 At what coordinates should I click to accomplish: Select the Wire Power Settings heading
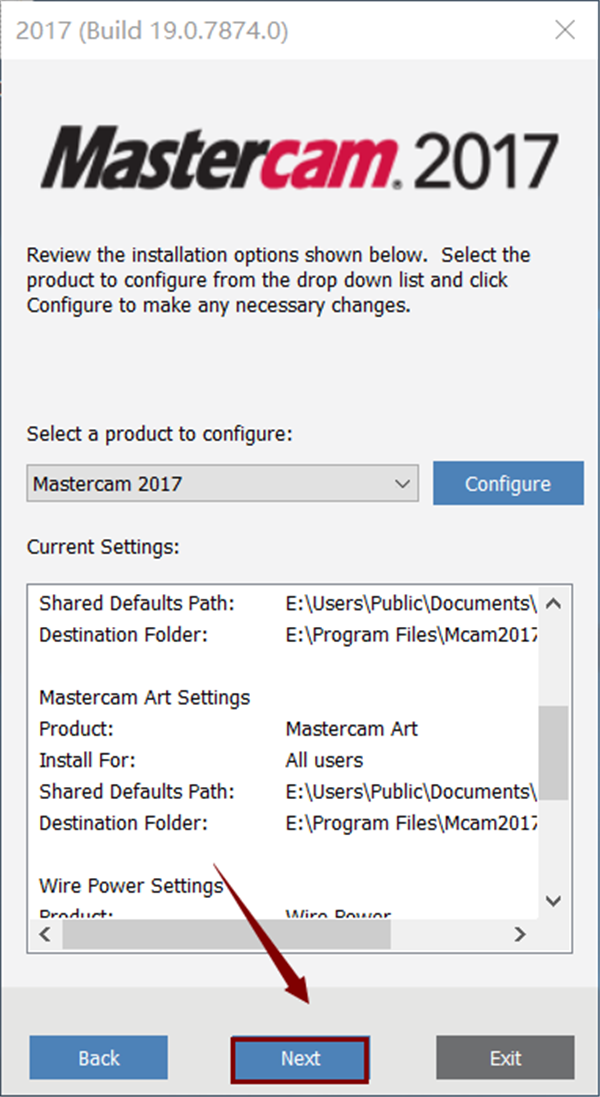pos(131,885)
